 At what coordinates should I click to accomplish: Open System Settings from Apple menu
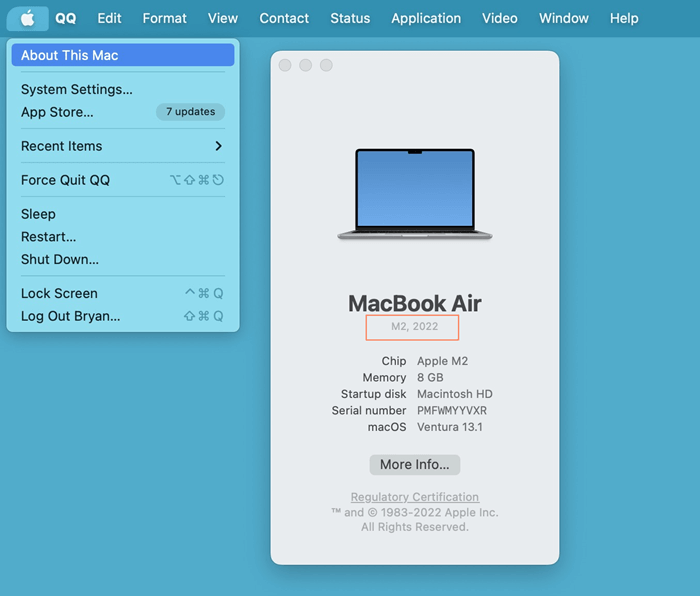(77, 89)
